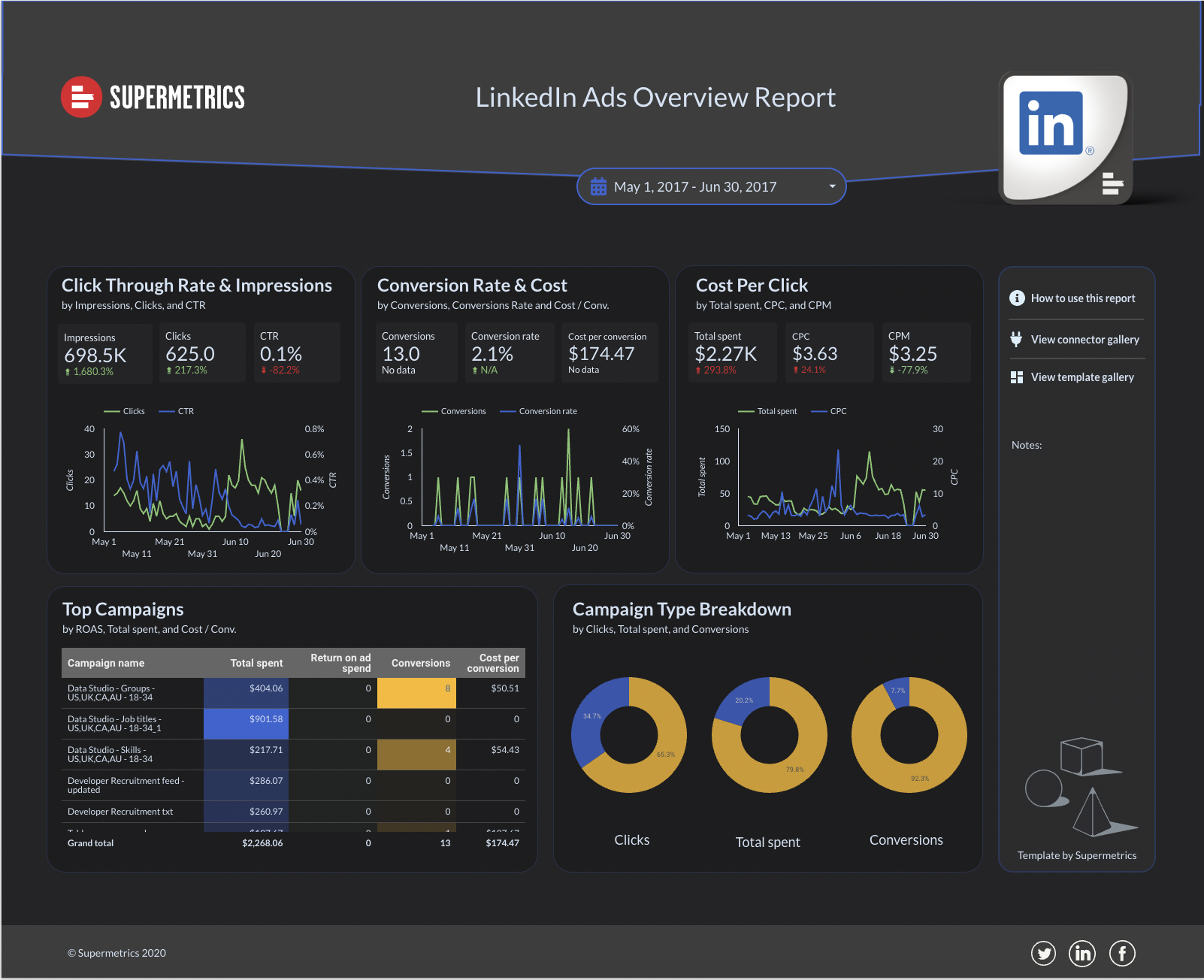Viewport: 1204px width, 980px height.
Task: Select the CTR 0.1% scorecard
Action: [x=297, y=352]
